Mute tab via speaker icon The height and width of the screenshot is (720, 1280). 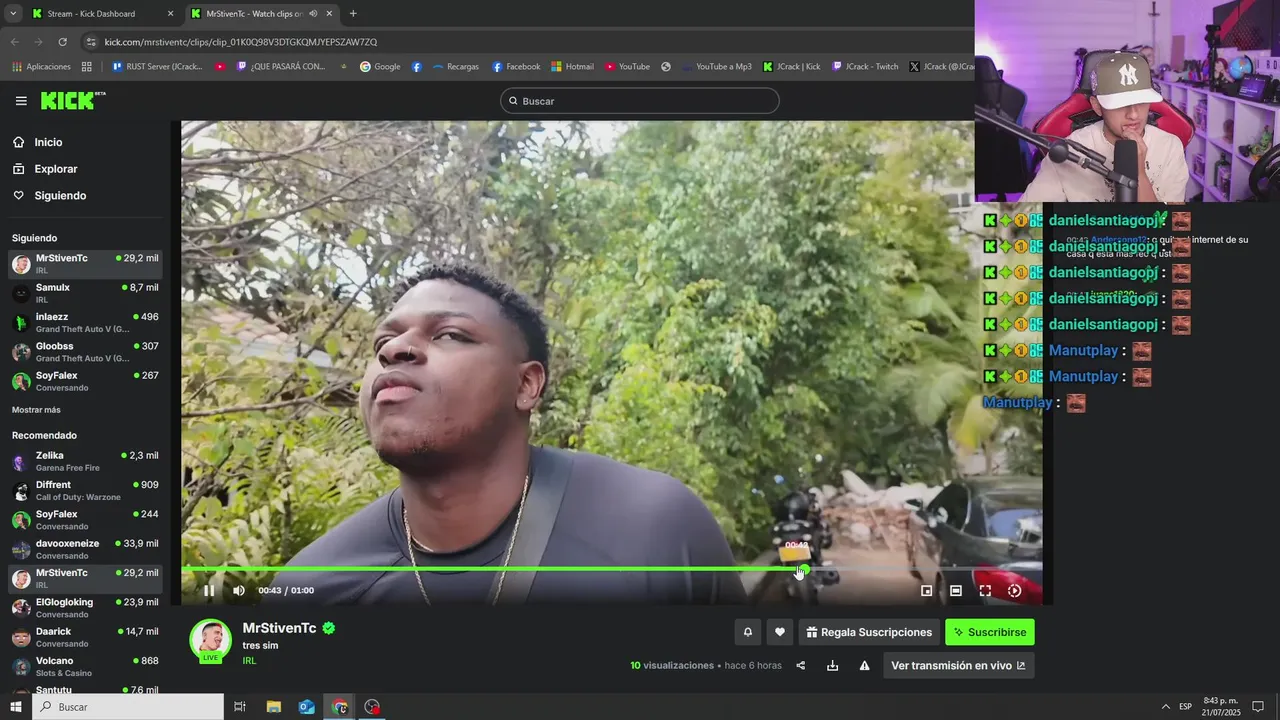(x=313, y=14)
